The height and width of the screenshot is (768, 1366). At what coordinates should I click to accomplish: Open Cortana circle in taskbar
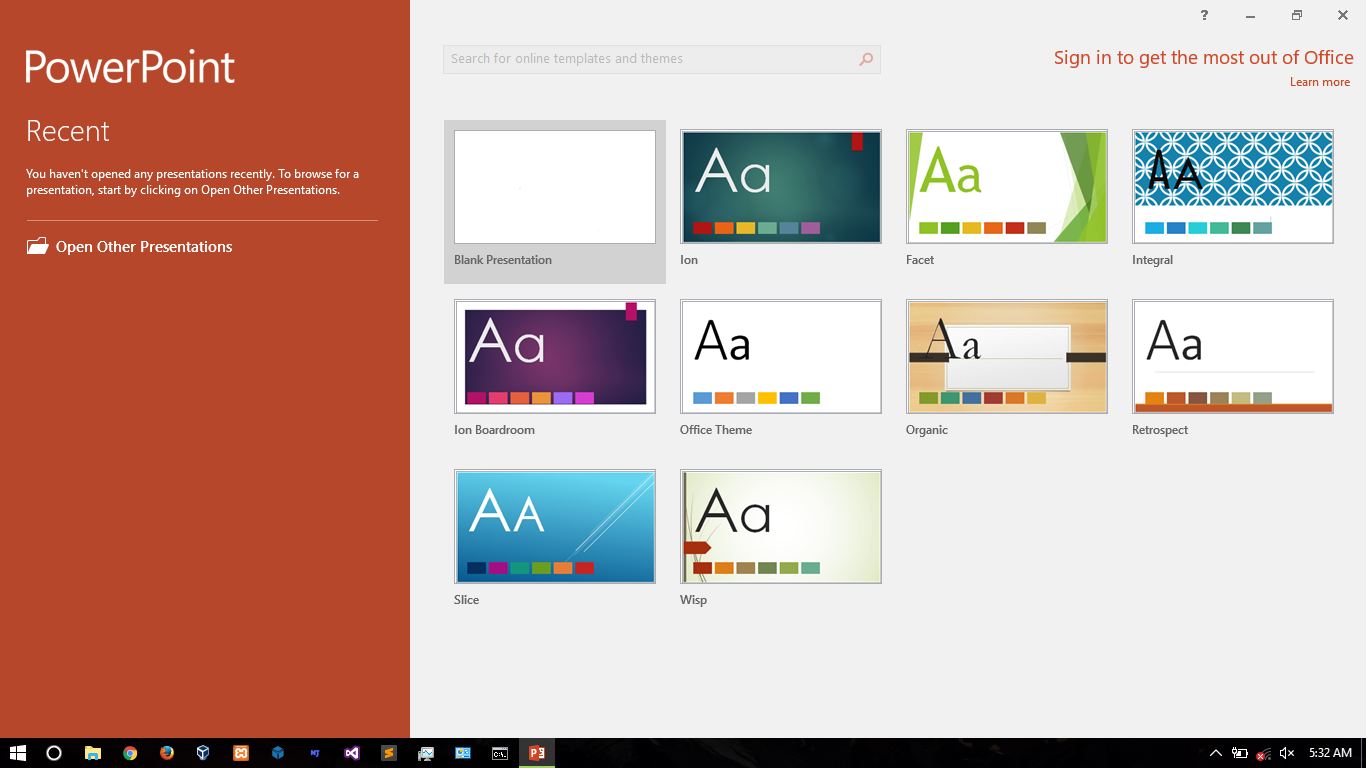coord(54,753)
